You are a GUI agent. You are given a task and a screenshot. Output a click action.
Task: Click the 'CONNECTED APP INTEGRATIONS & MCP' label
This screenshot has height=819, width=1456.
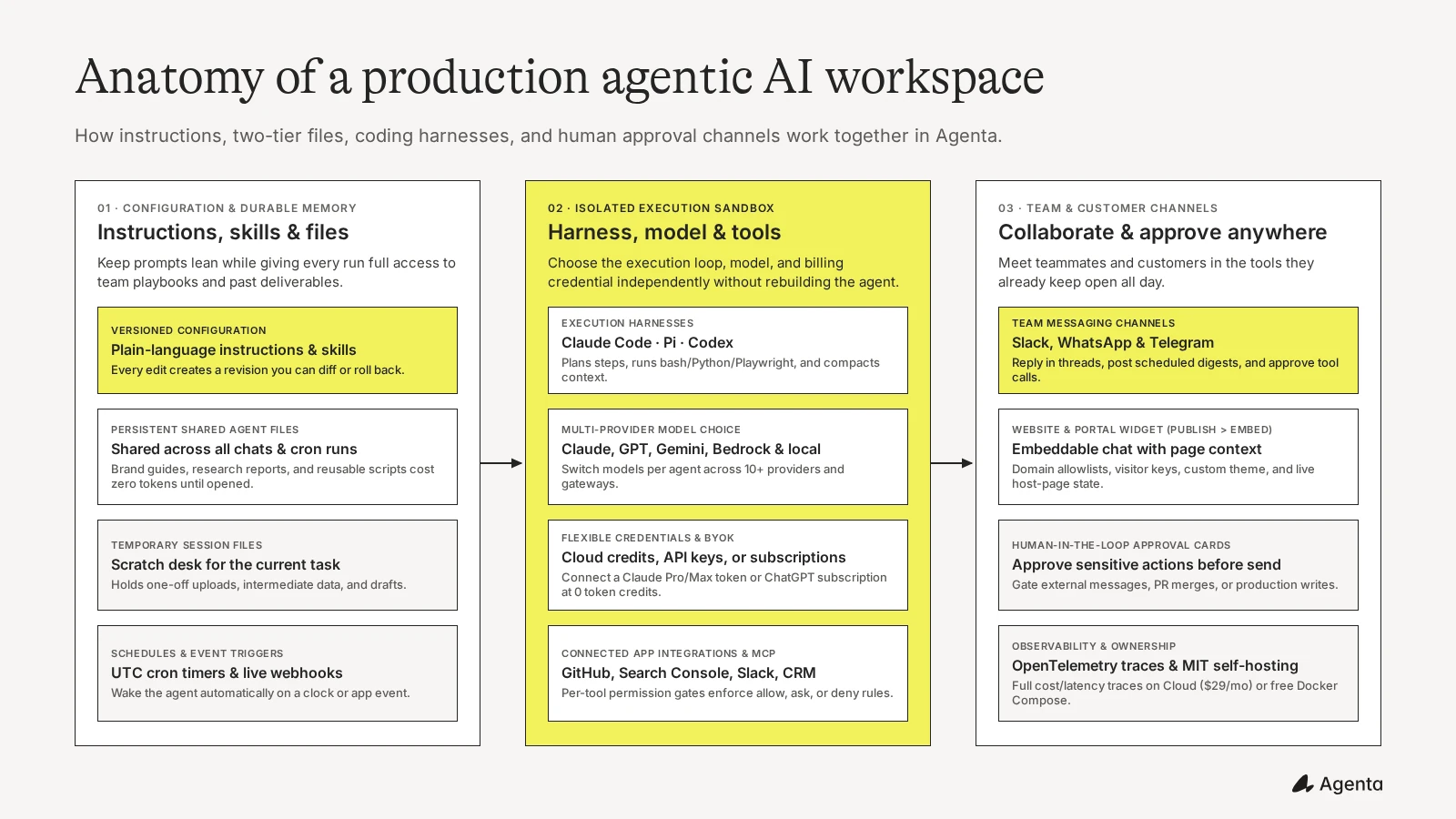(668, 653)
